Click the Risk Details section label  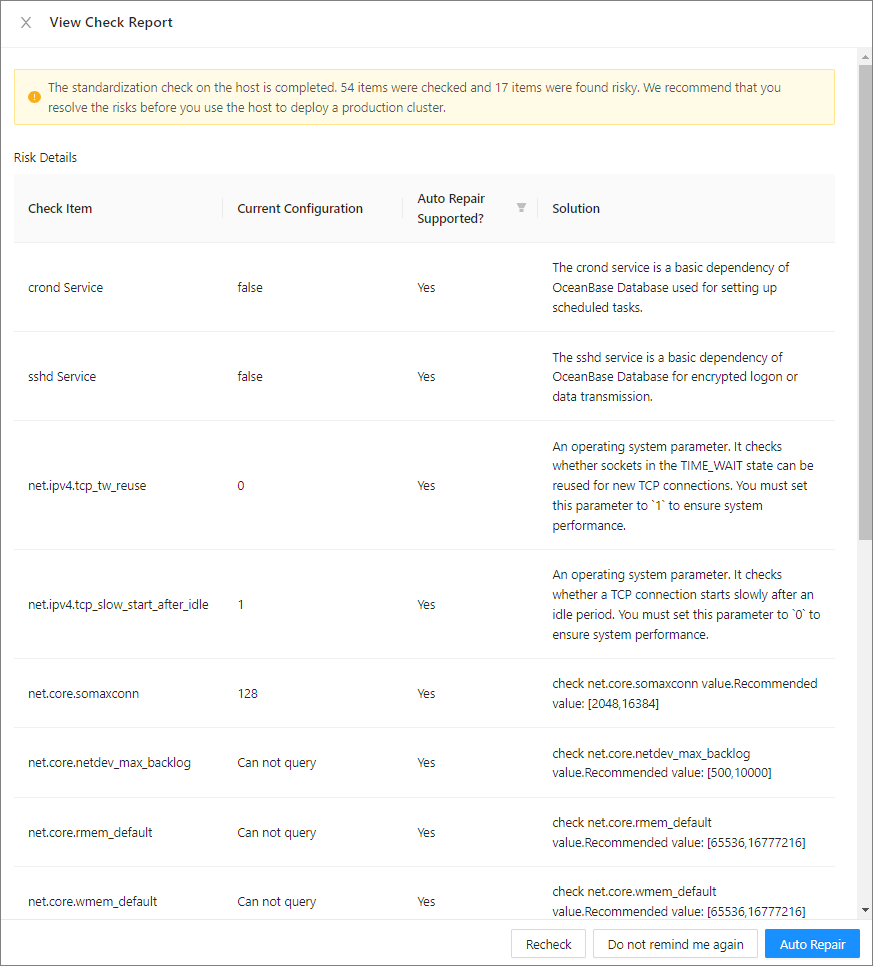[45, 158]
